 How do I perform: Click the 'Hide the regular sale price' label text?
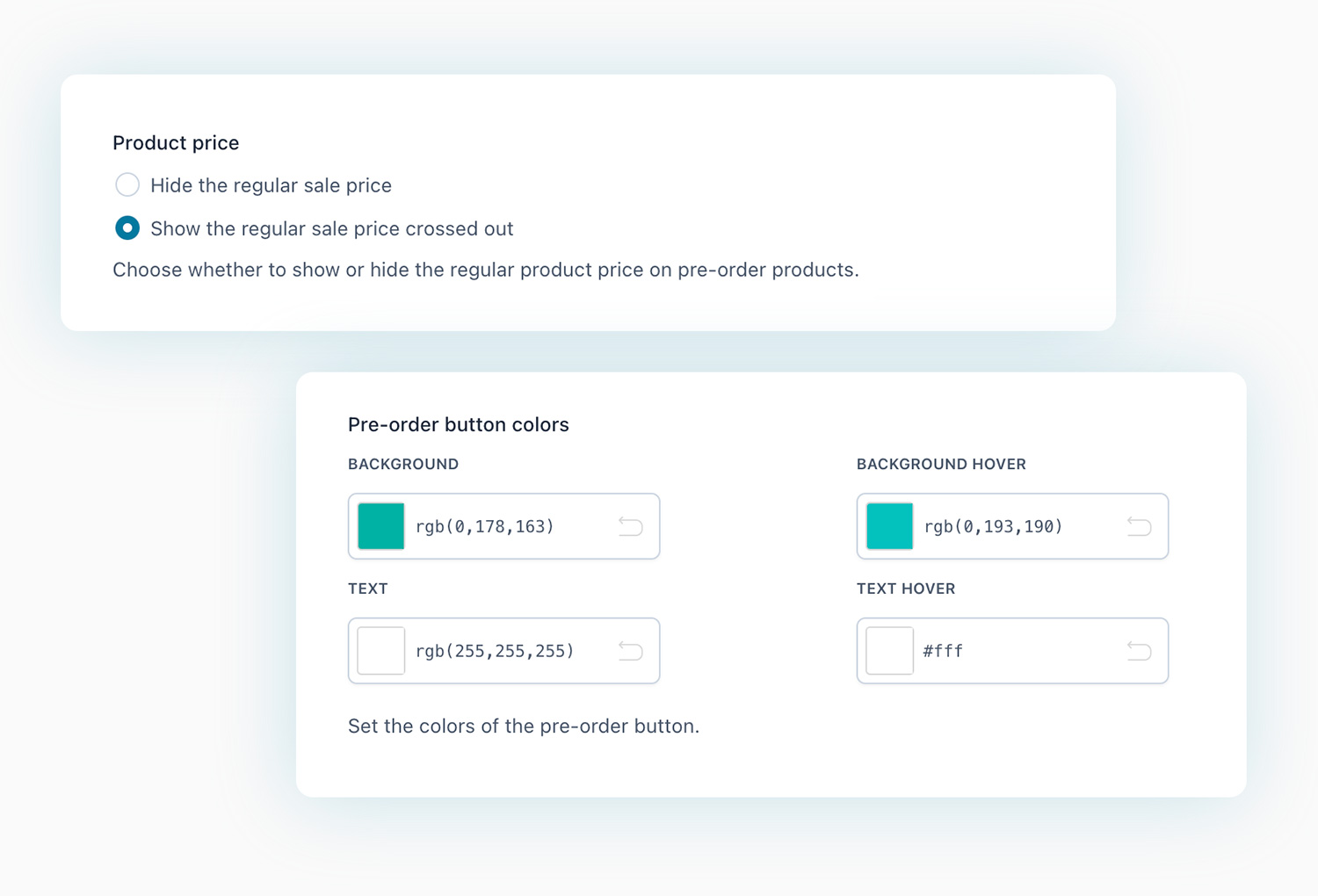click(x=271, y=185)
